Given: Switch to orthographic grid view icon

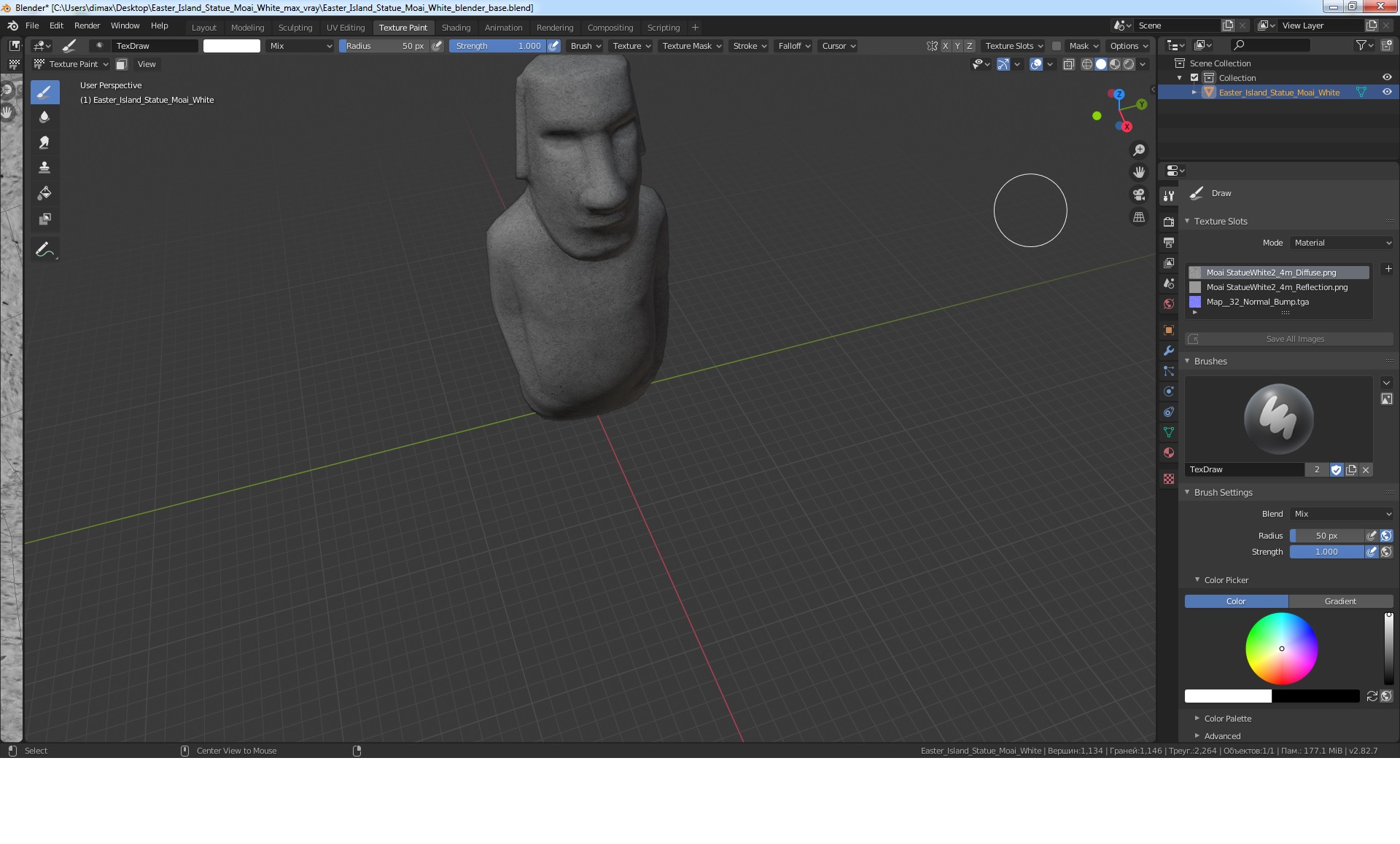Looking at the screenshot, I should tap(1138, 217).
